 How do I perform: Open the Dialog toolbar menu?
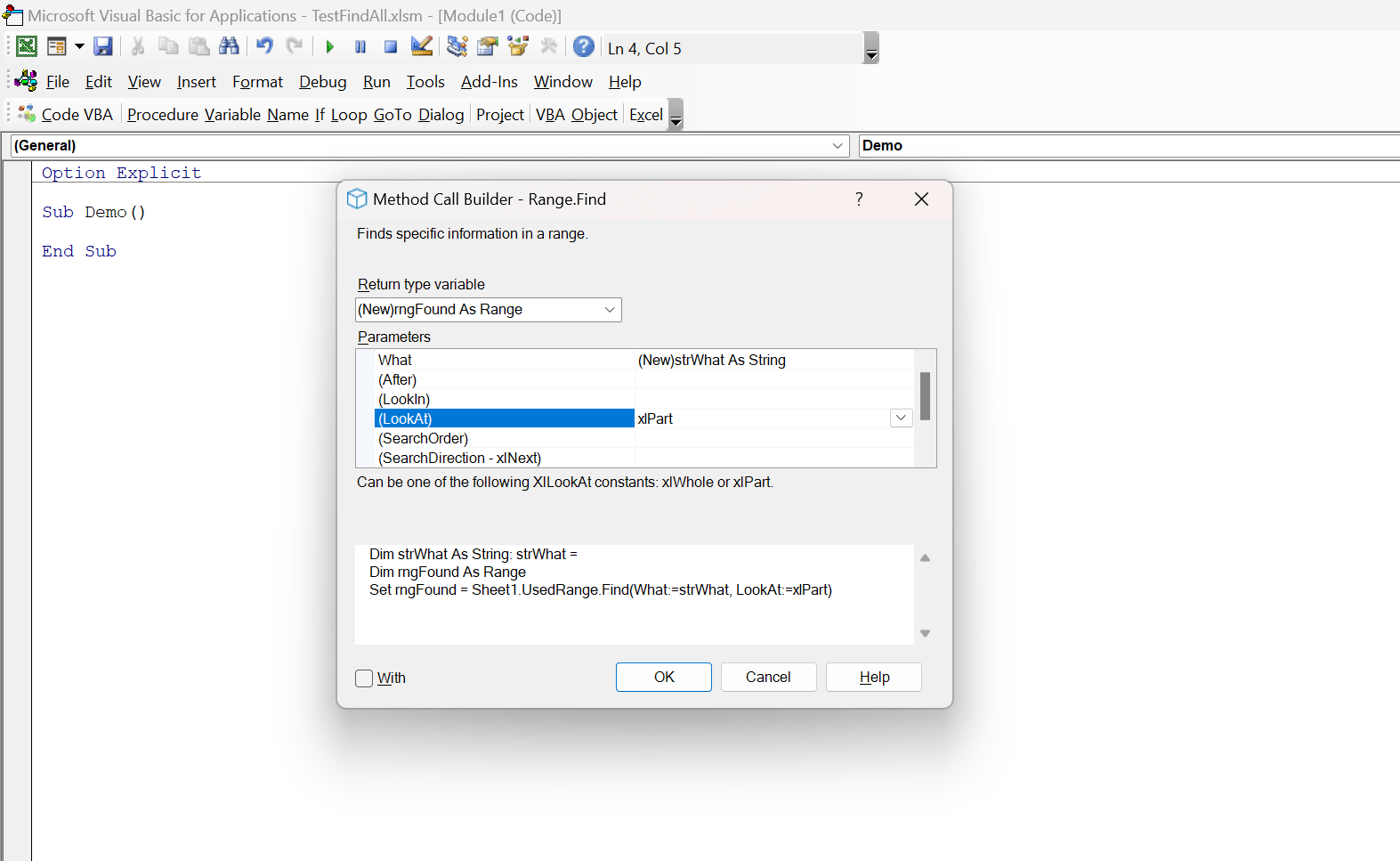click(441, 115)
